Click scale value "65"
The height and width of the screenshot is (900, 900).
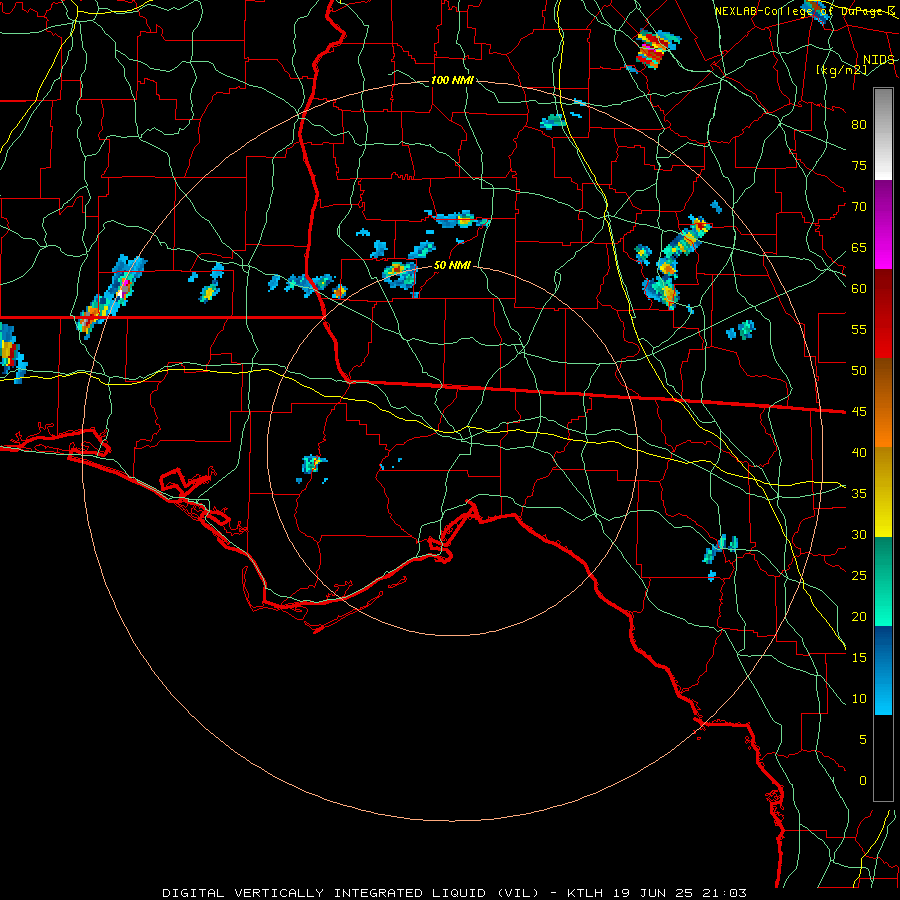point(859,247)
